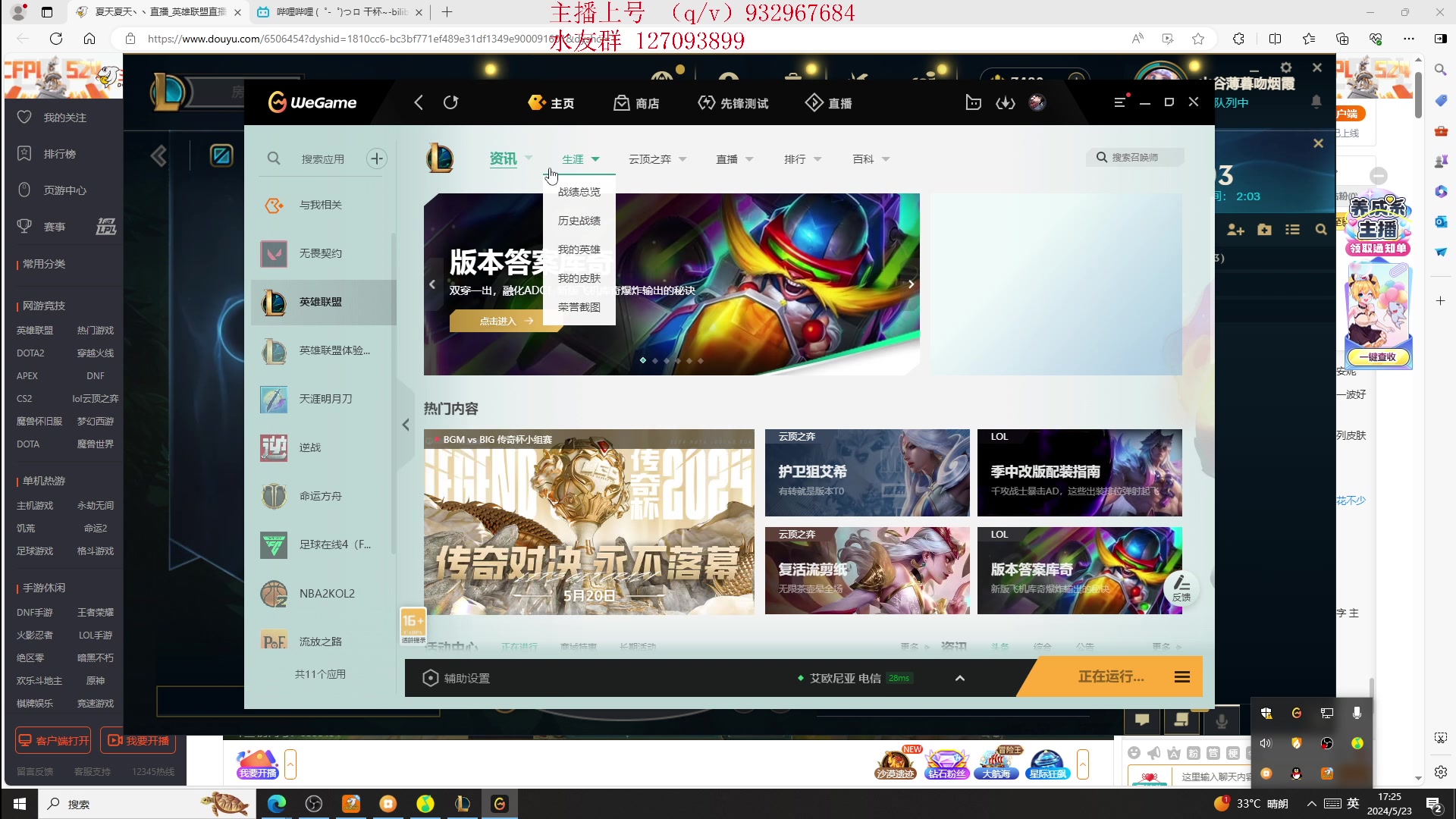Viewport: 1456px width, 819px height.
Task: Click the 反馈 feedback icon
Action: 1181,588
